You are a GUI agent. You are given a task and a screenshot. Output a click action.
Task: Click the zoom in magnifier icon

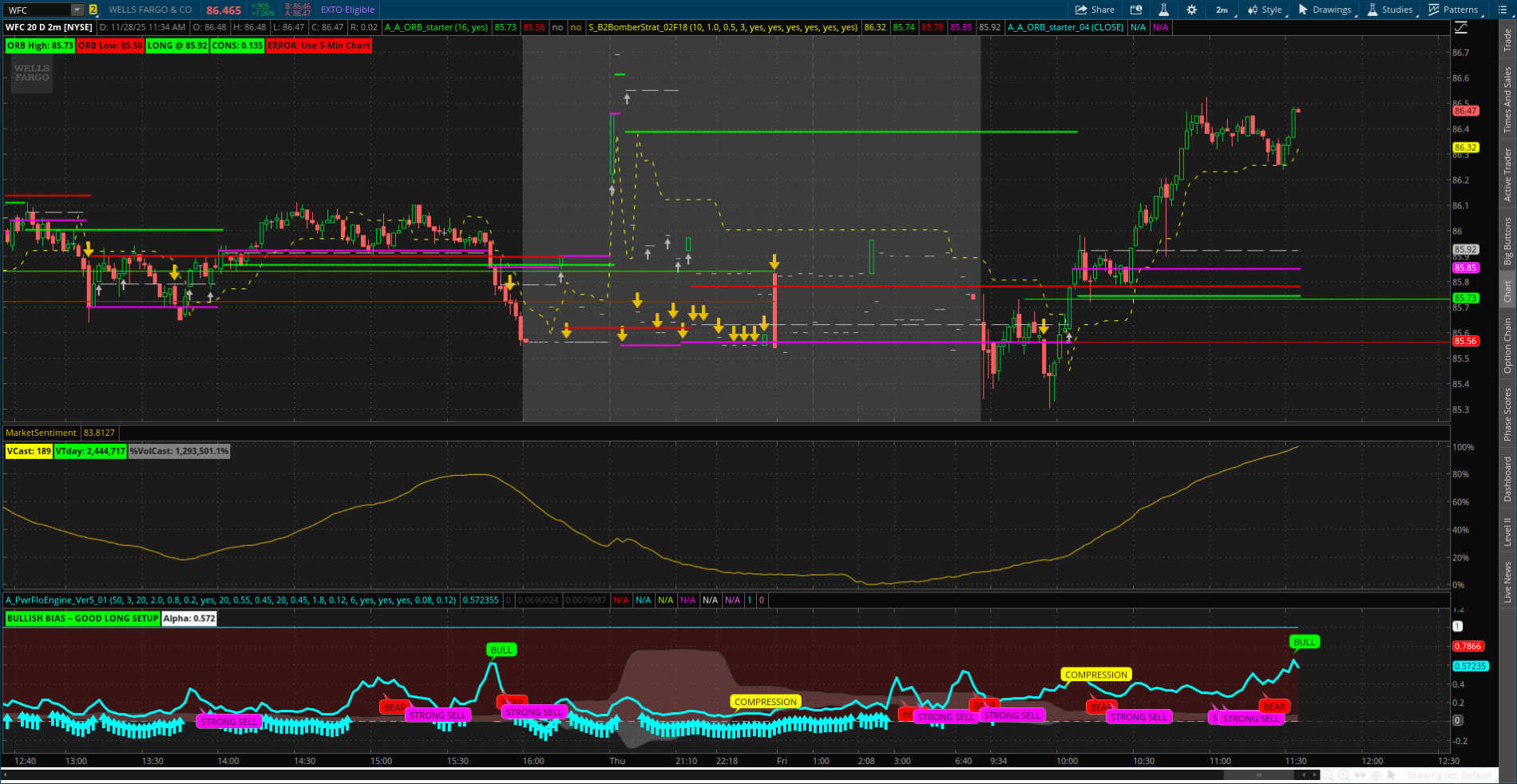(x=1344, y=775)
